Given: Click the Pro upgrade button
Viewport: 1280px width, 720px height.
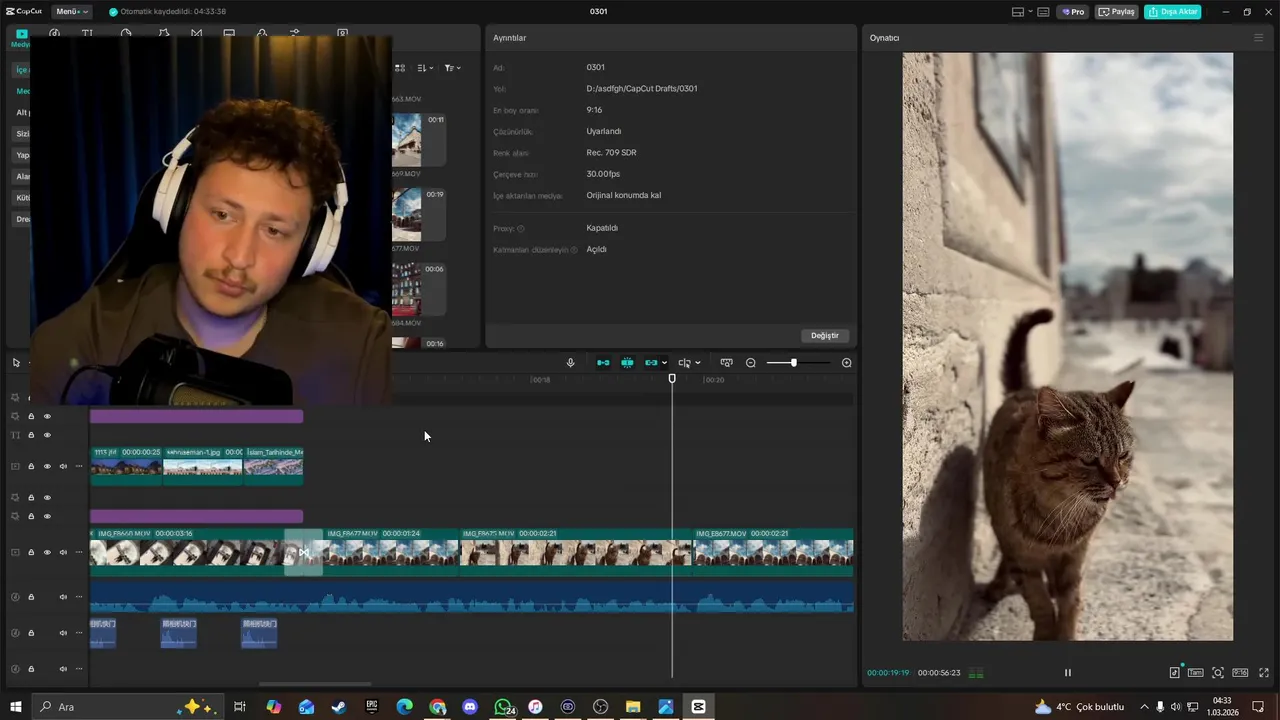Looking at the screenshot, I should [1073, 12].
